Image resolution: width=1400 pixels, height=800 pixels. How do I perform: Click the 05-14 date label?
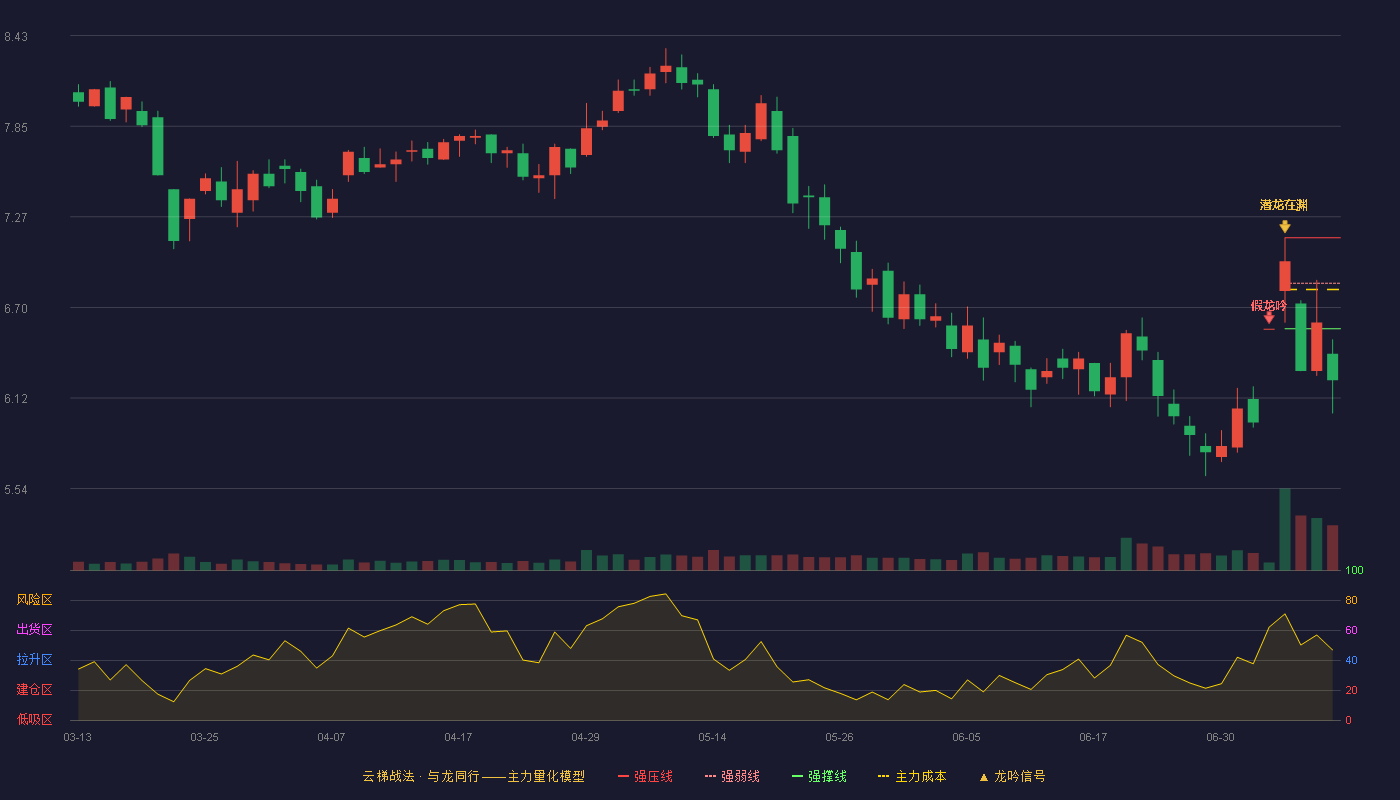[x=712, y=737]
